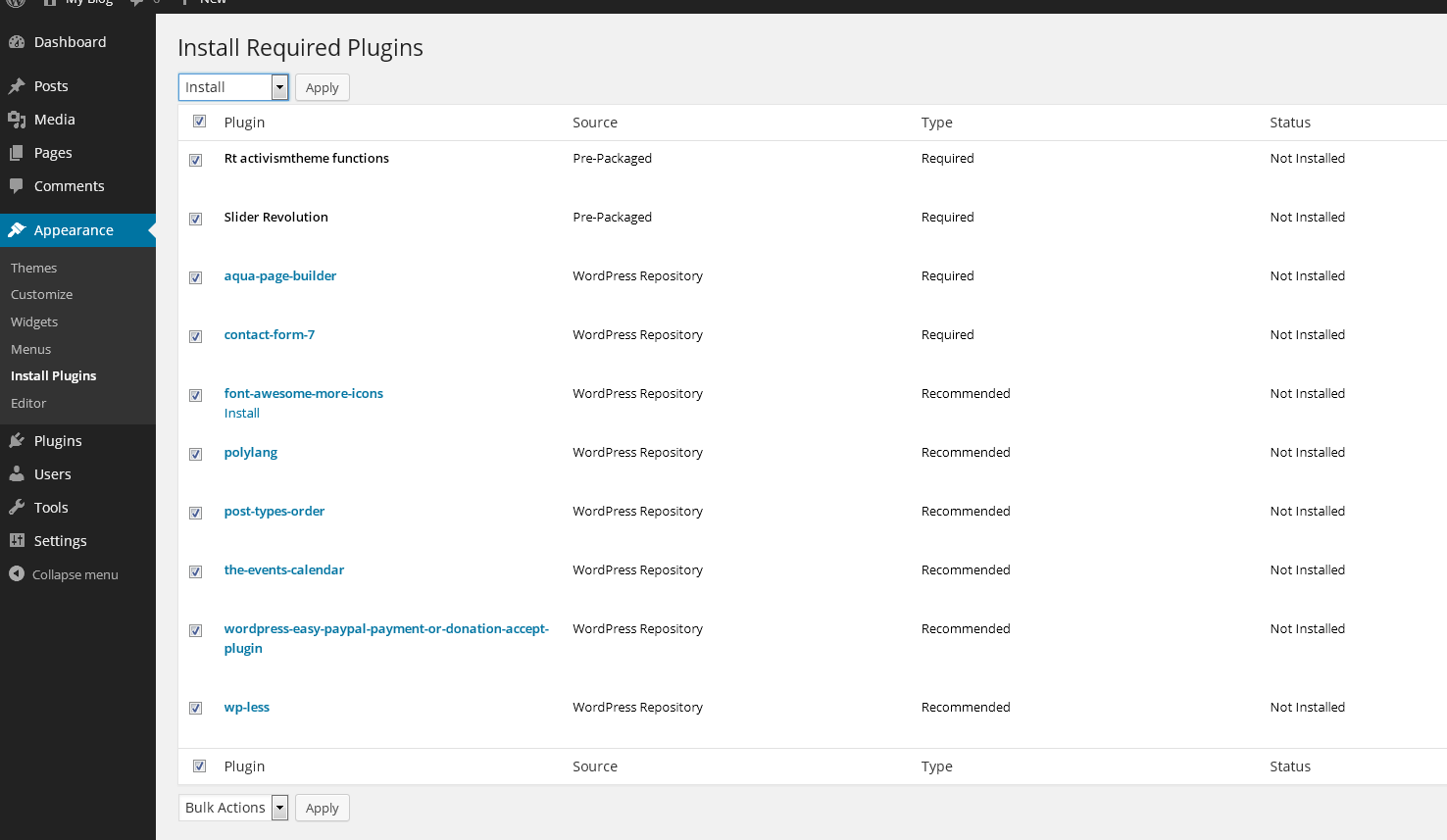This screenshot has width=1447, height=840.
Task: Uncheck the Slider Revolution plugin checkbox
Action: pyautogui.click(x=196, y=219)
